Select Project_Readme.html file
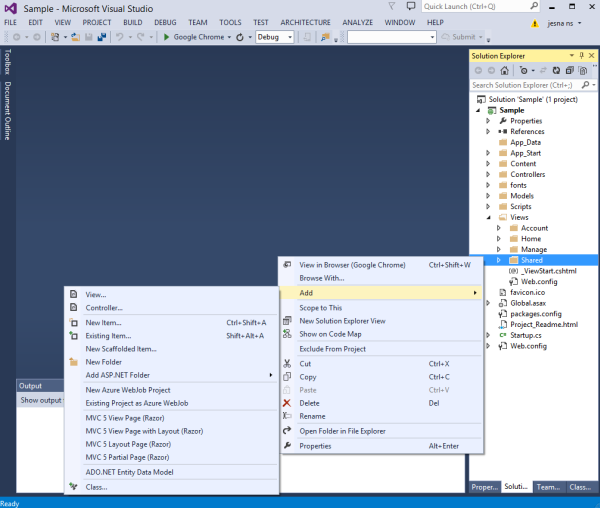600x508 pixels. (x=544, y=324)
